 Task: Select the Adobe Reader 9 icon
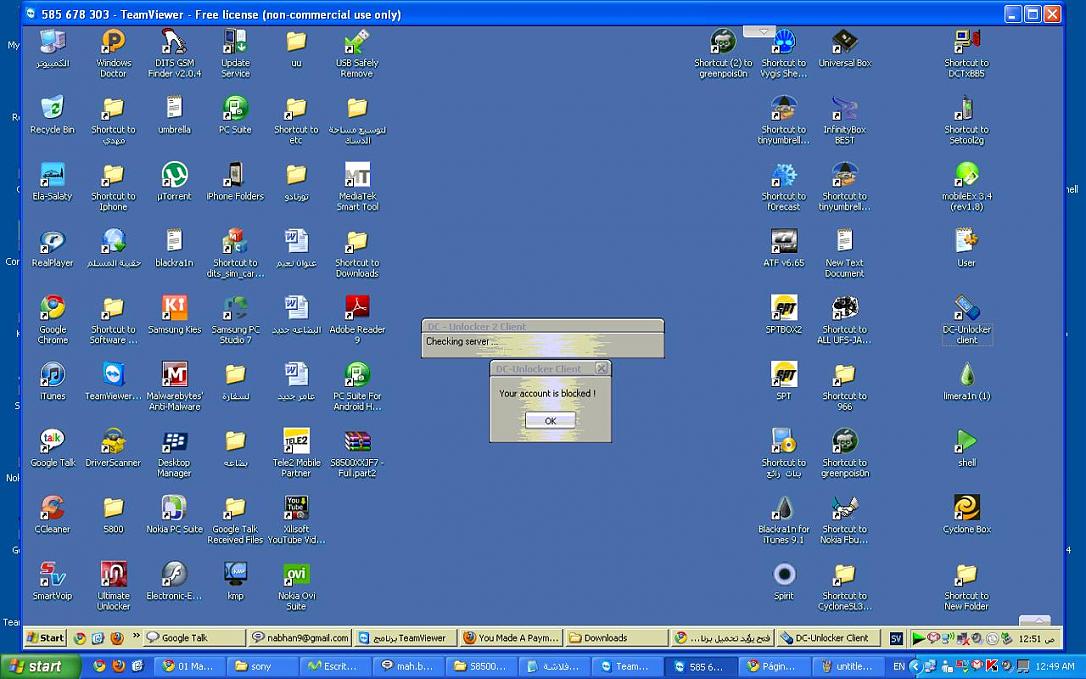click(357, 309)
